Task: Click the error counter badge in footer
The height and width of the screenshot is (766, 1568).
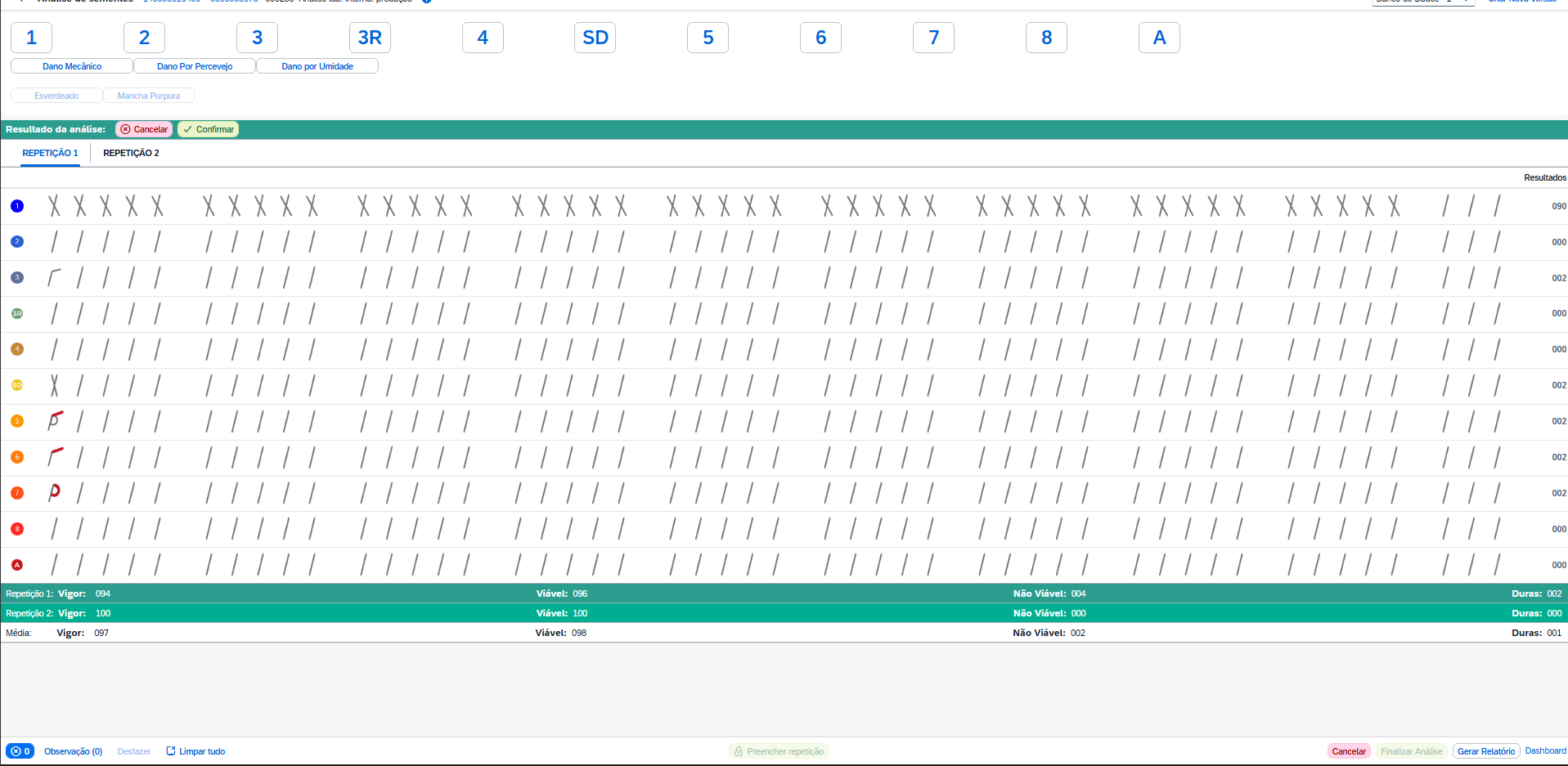Action: click(x=20, y=751)
